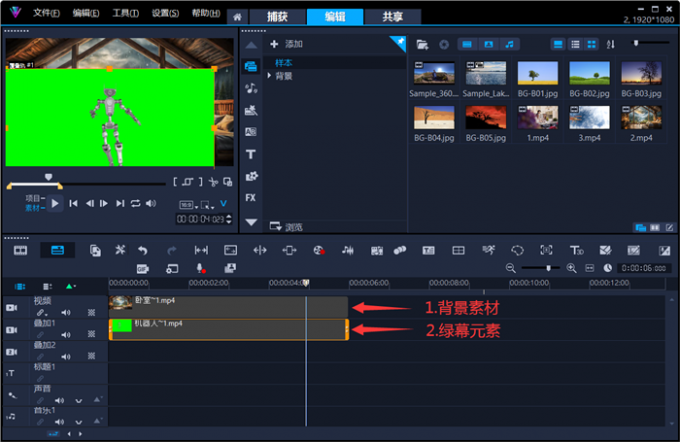Open the Title (T) library panel
680x442 pixels.
[251, 154]
